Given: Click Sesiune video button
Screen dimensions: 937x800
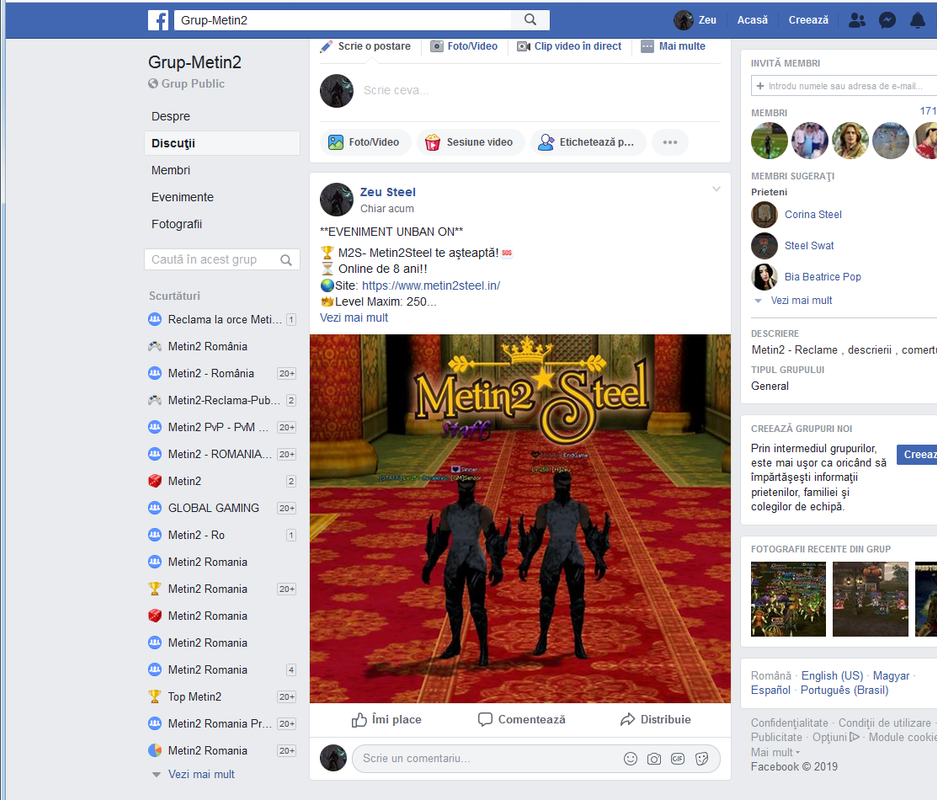Looking at the screenshot, I should (x=470, y=142).
